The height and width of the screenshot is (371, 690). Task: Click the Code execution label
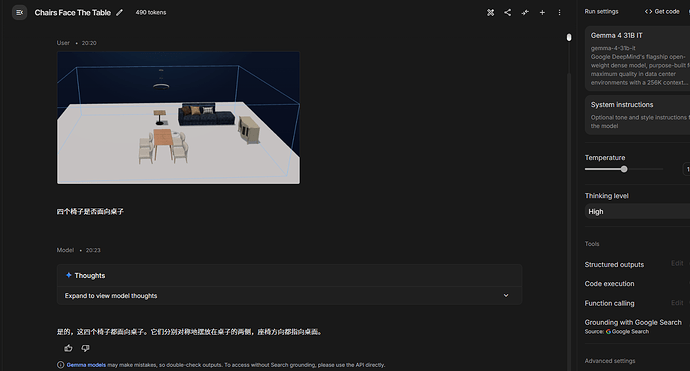pyautogui.click(x=609, y=284)
